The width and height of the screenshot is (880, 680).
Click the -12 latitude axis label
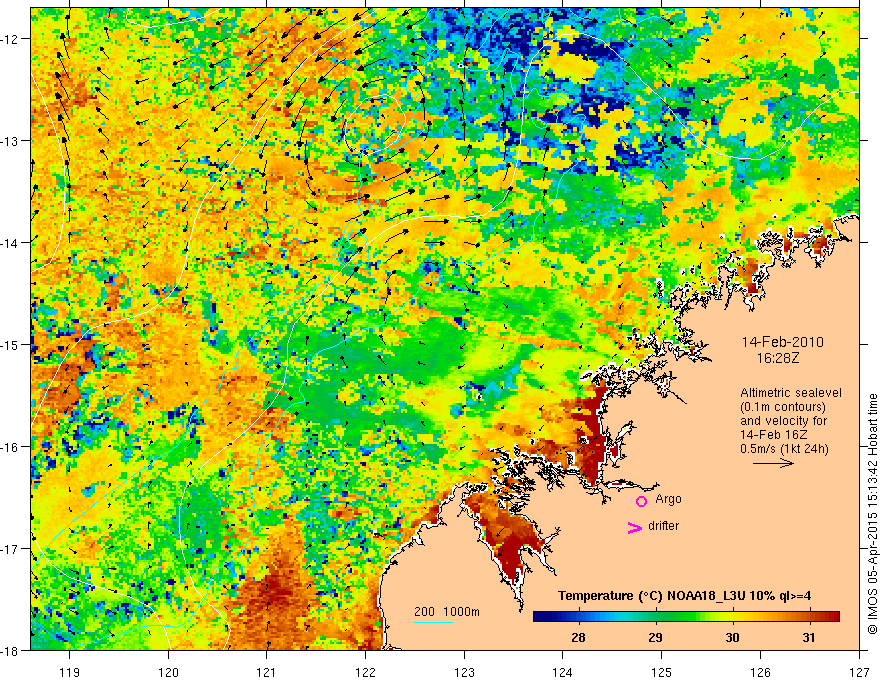10,39
